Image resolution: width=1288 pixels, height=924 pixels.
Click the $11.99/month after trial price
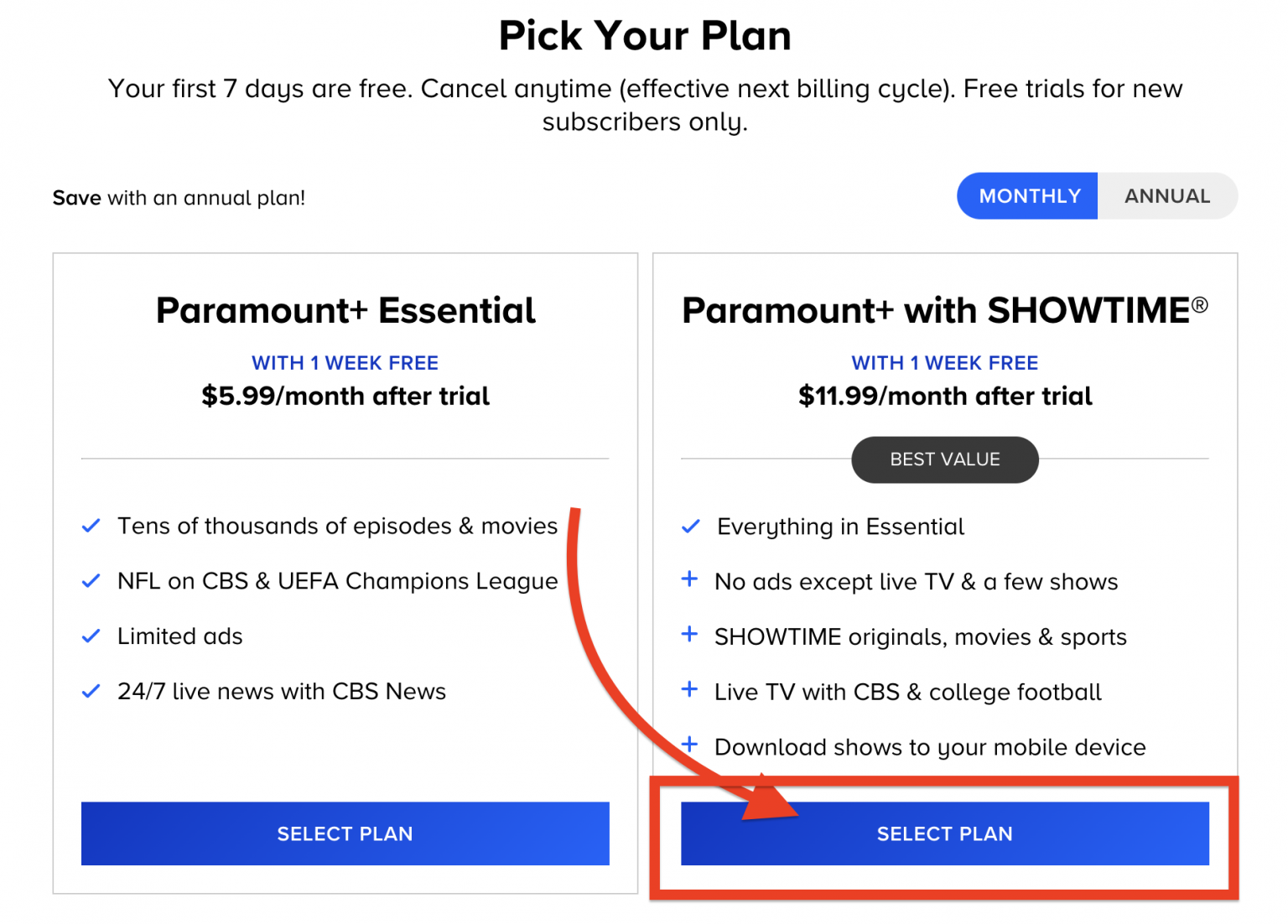coord(944,396)
